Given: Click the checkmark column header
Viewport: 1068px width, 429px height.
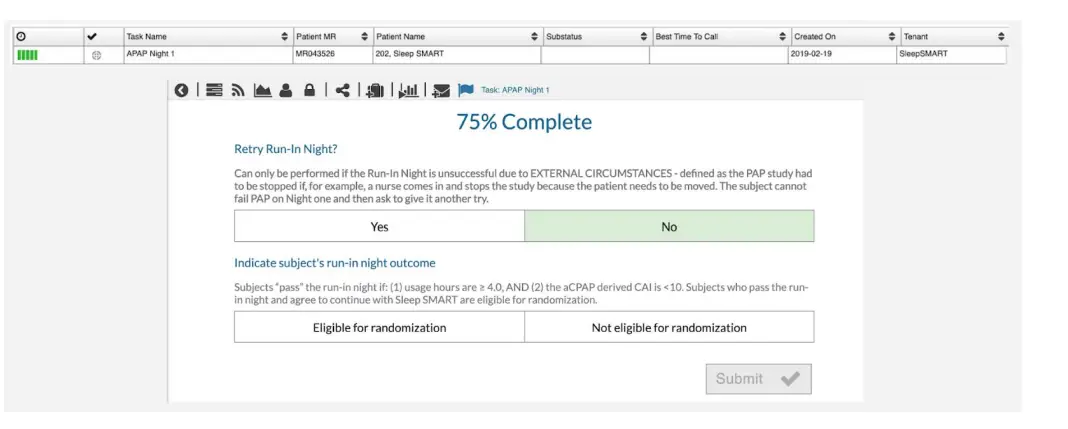Looking at the screenshot, I should (92, 37).
